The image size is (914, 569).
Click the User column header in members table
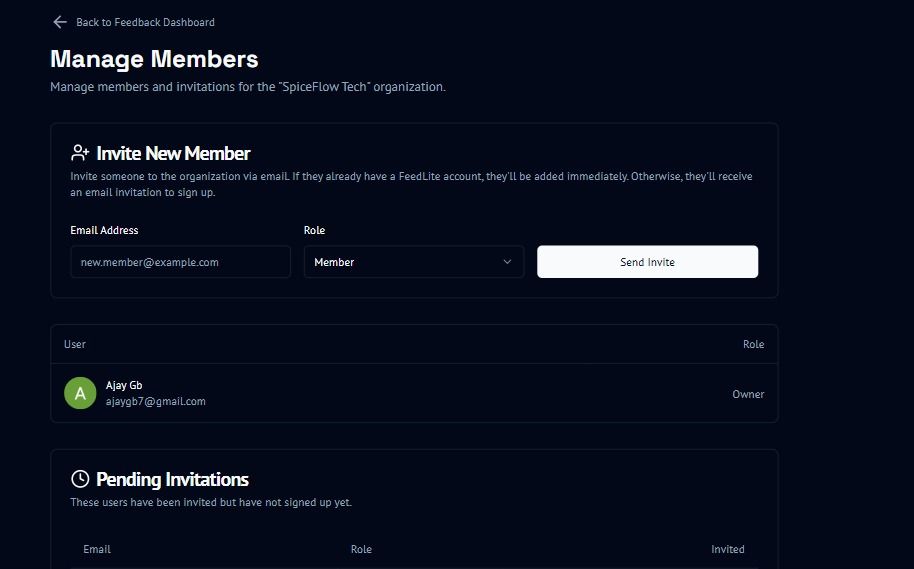point(75,344)
